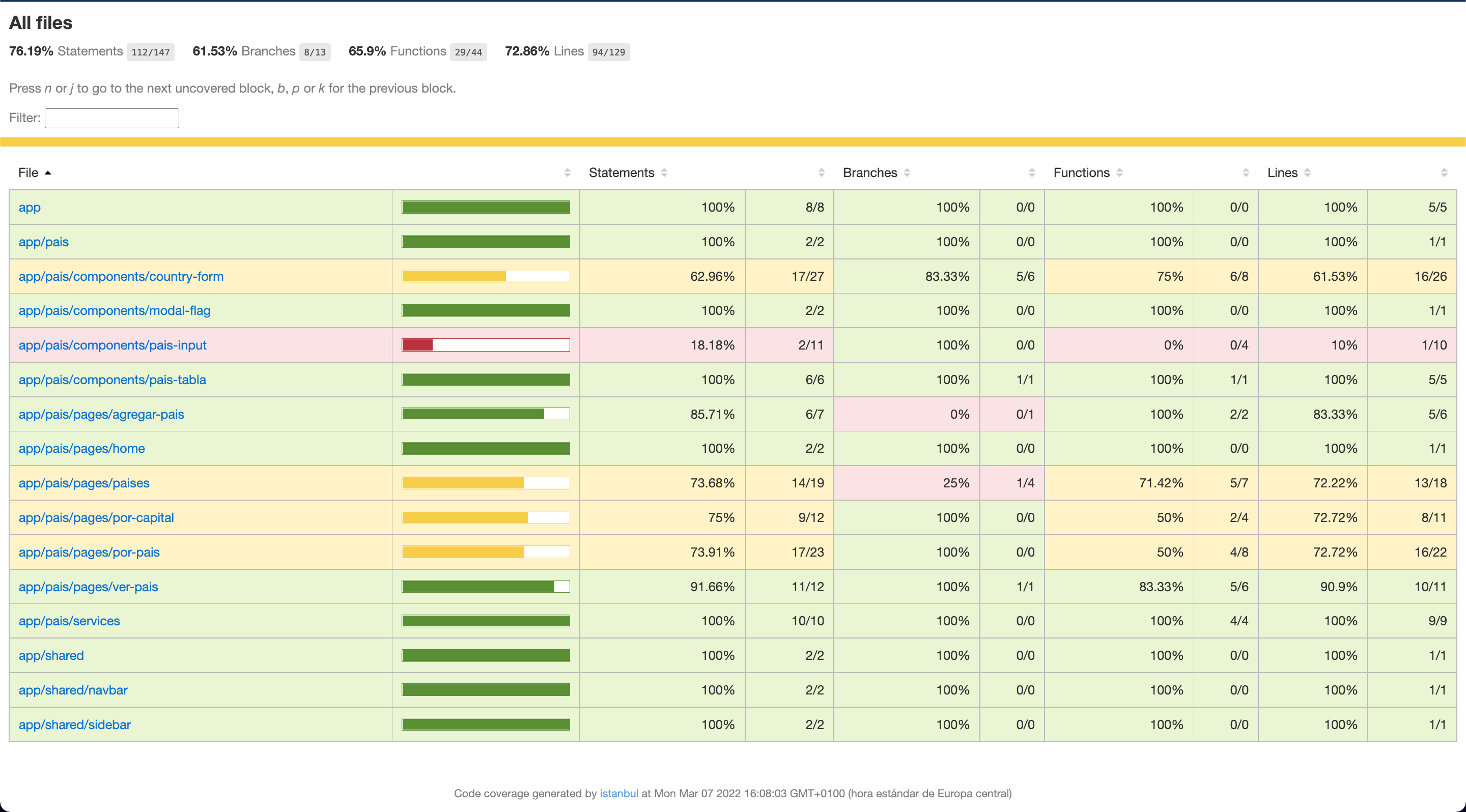The height and width of the screenshot is (812, 1466).
Task: Open the istanbul link in footer
Action: click(618, 793)
